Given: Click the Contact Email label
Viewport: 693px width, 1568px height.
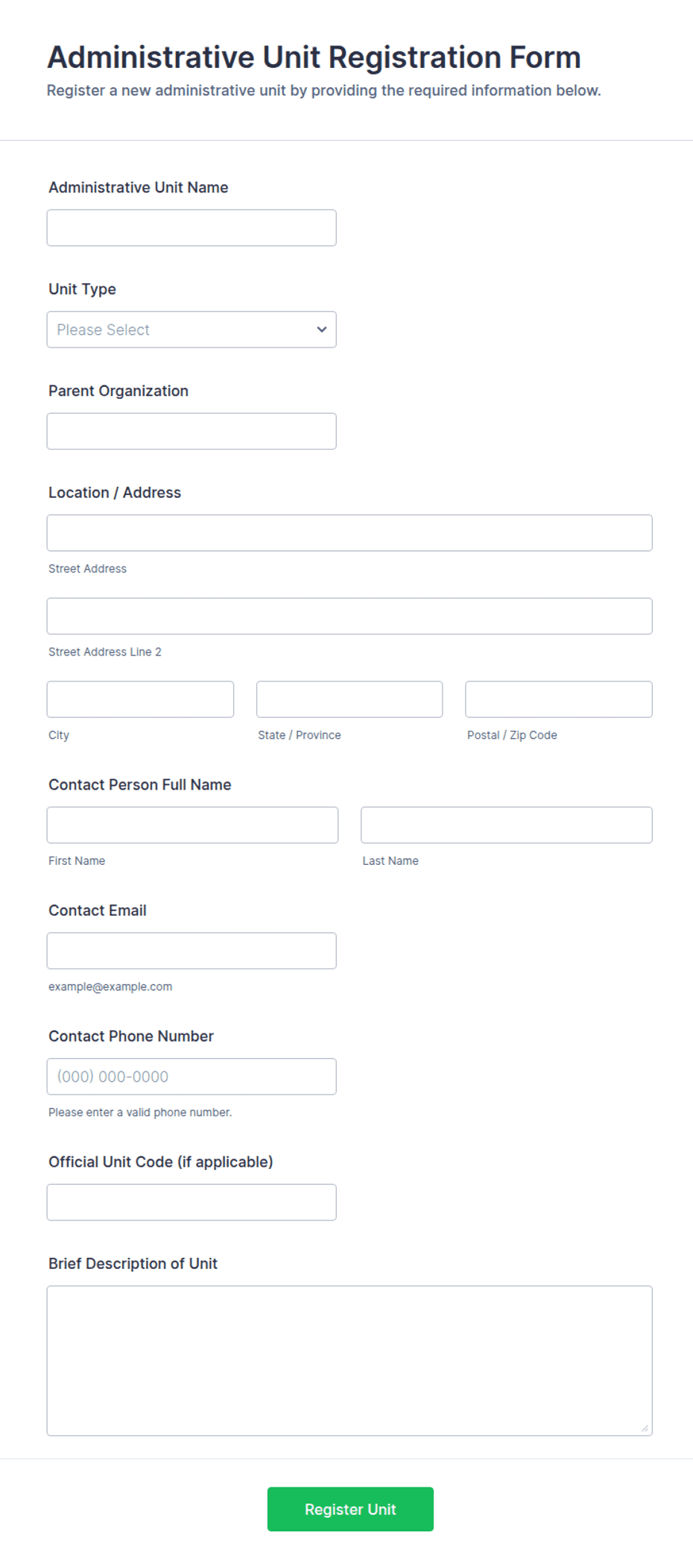Looking at the screenshot, I should click(x=98, y=910).
